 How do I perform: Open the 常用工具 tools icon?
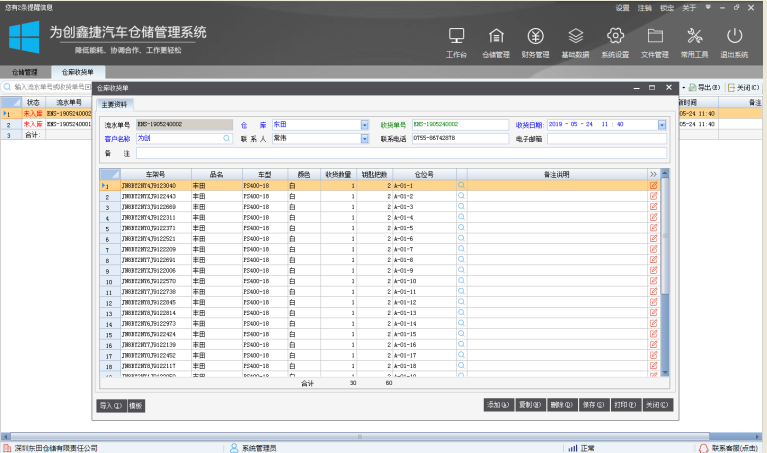695,36
